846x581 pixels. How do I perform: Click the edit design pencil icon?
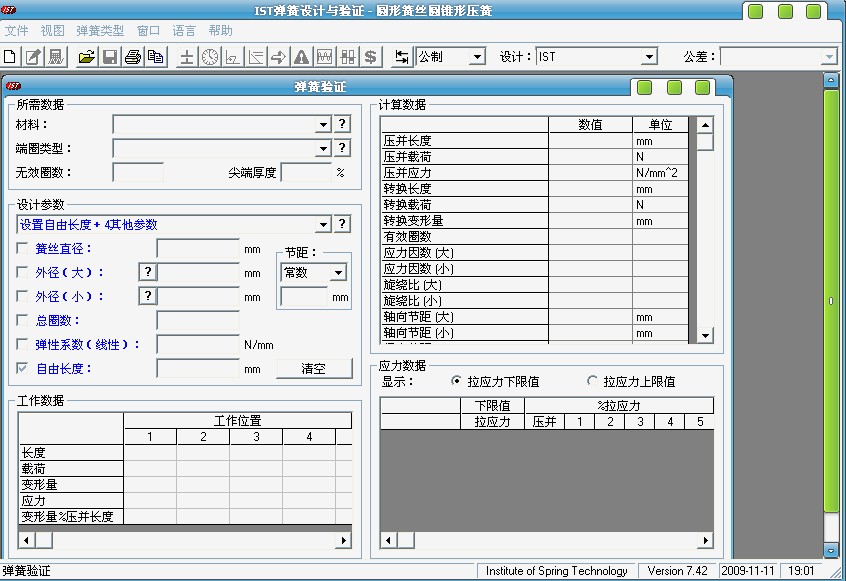point(33,57)
